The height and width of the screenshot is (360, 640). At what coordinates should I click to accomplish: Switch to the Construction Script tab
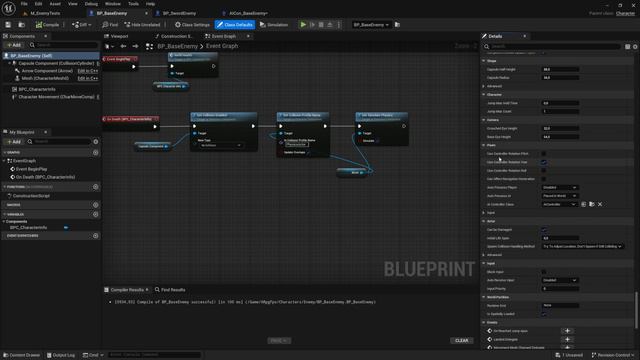click(x=176, y=36)
